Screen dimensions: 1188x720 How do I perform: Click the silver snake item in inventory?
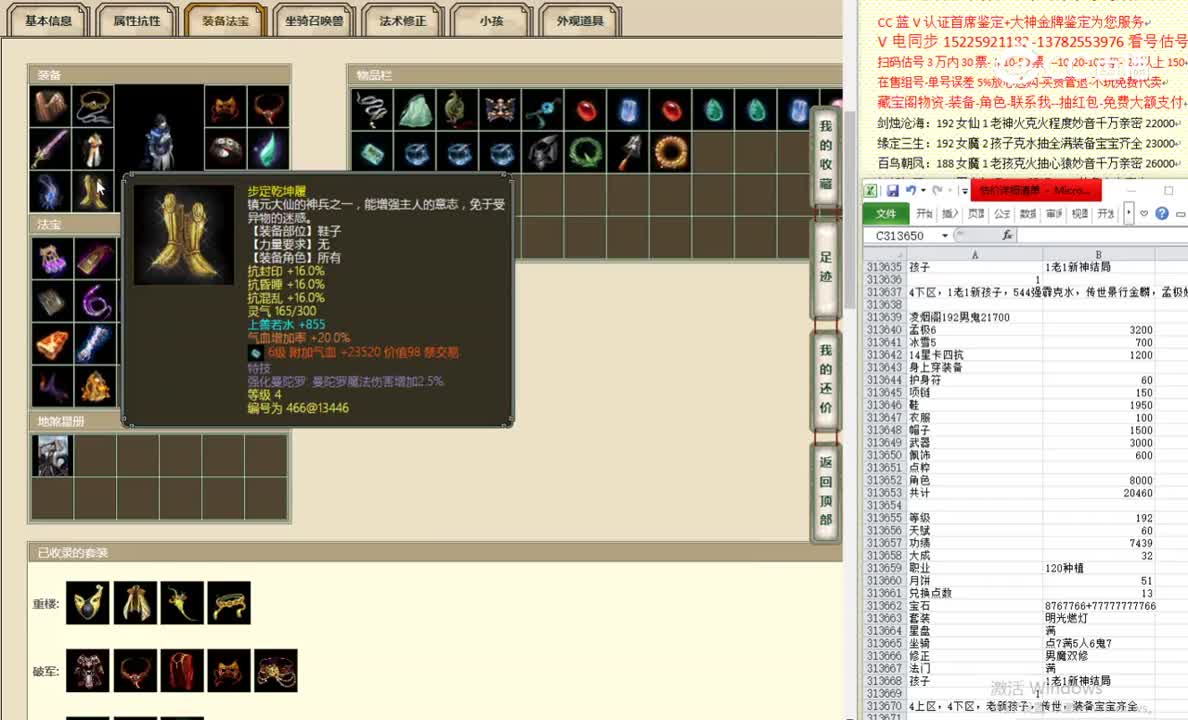(372, 111)
